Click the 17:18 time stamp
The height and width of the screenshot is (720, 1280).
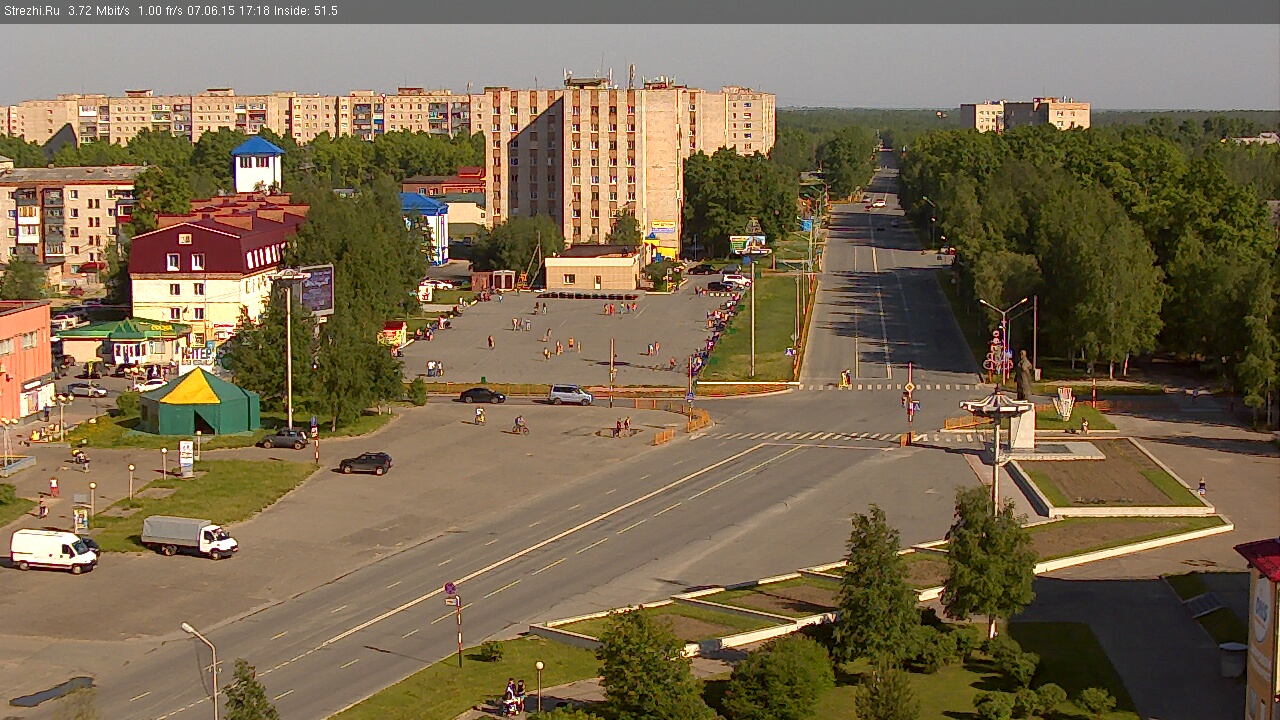coord(255,11)
